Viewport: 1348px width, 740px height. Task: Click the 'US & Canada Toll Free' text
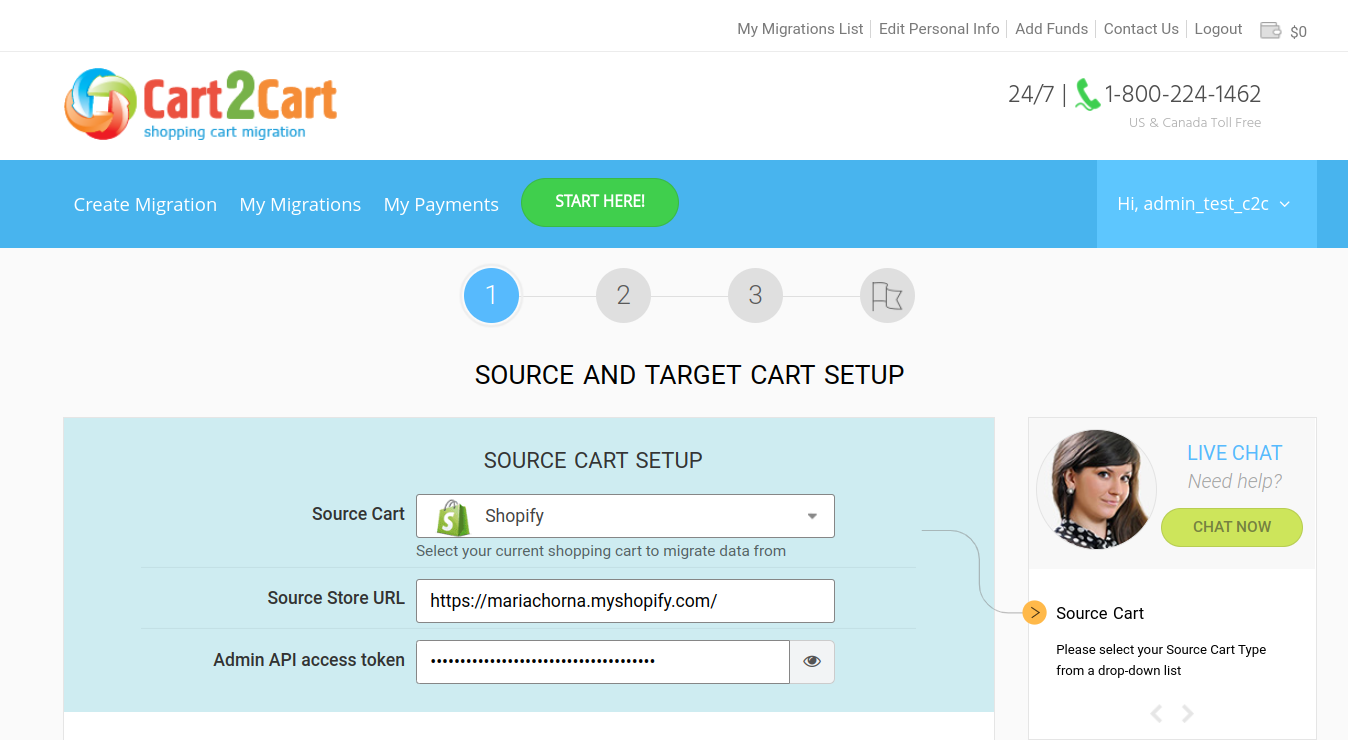click(x=1195, y=123)
